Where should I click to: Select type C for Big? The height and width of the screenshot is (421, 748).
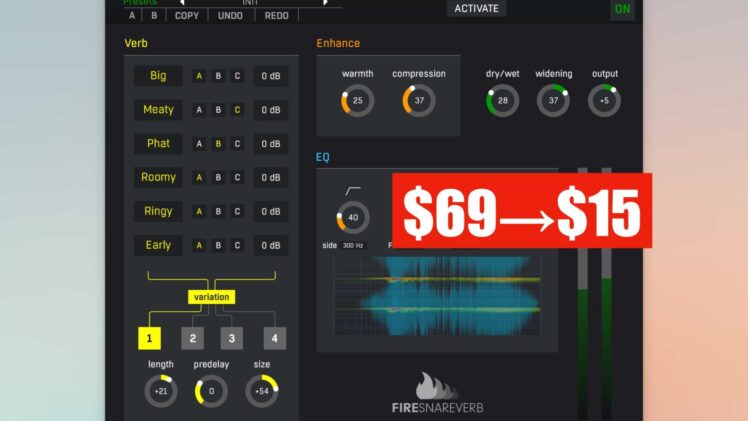pos(237,76)
